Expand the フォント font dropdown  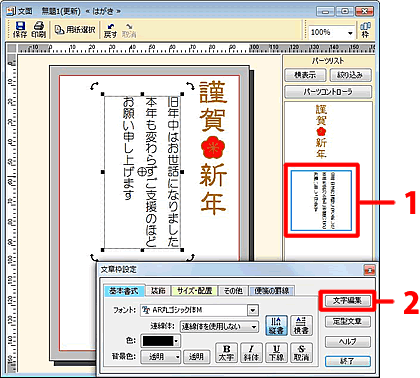(253, 310)
